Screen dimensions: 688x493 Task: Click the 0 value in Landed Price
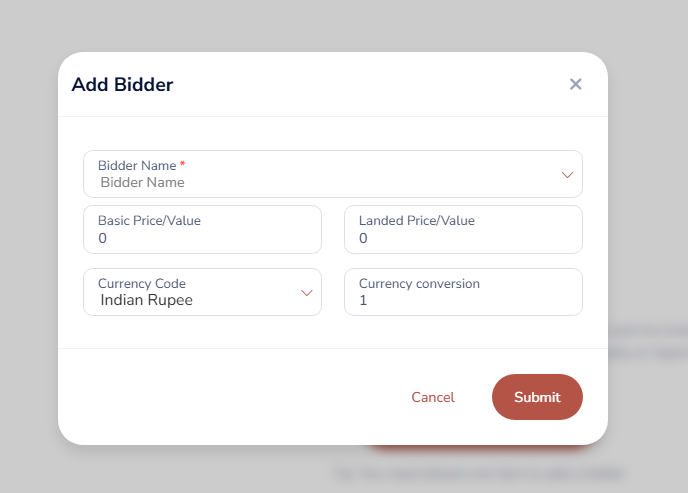pos(363,239)
